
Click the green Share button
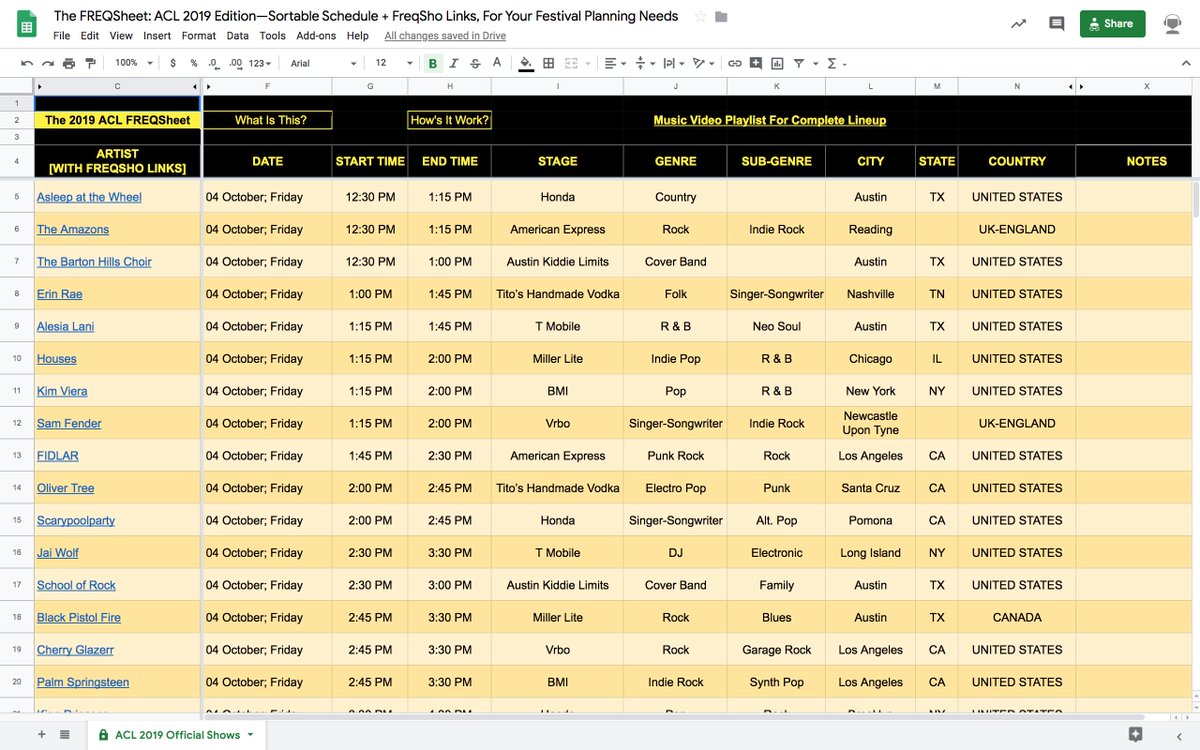[1112, 23]
